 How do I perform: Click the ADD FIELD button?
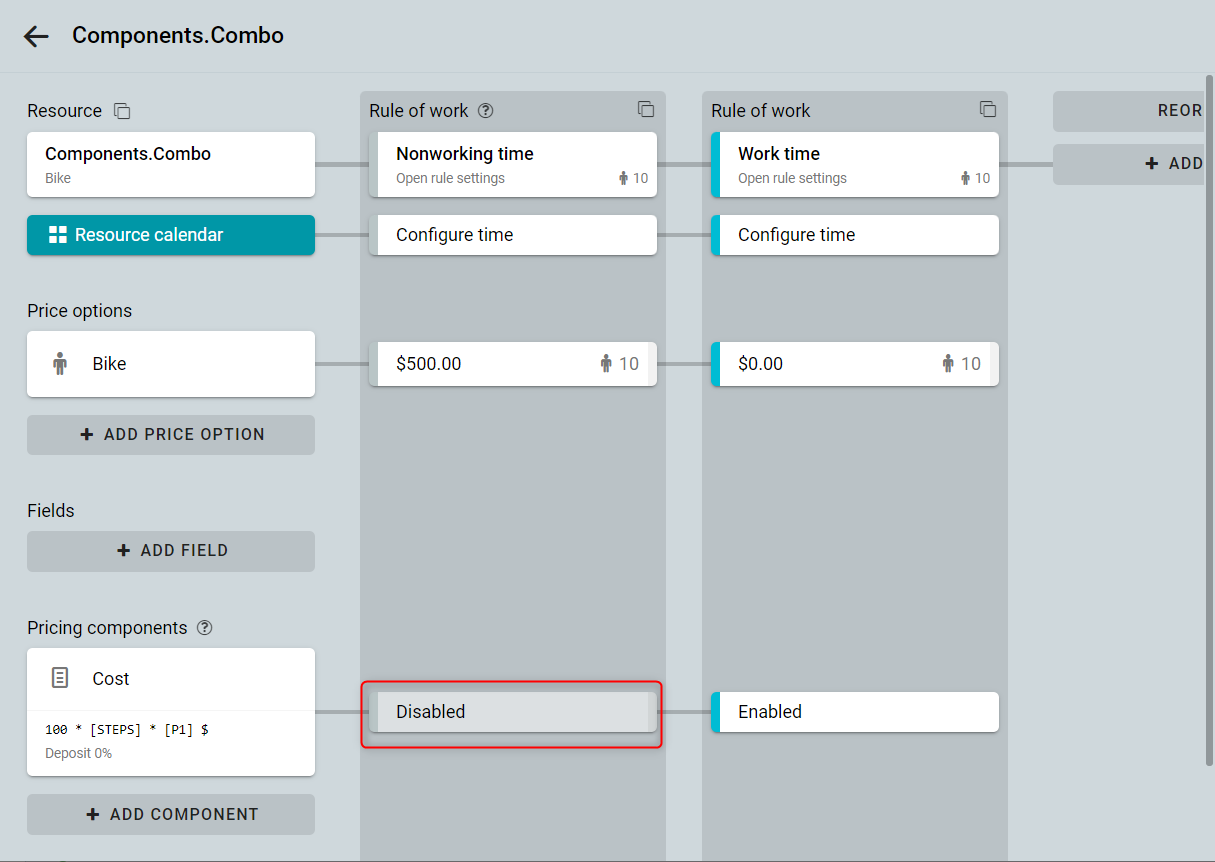click(171, 551)
